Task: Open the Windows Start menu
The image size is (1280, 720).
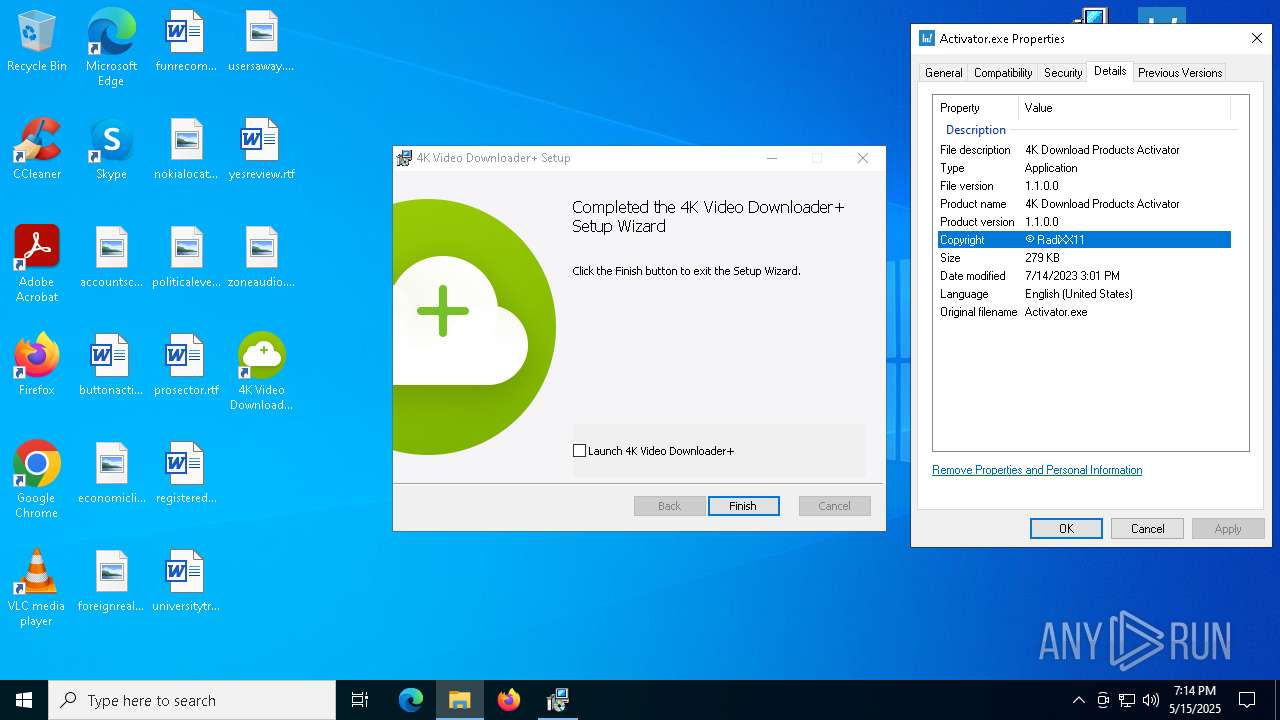Action: [x=24, y=700]
